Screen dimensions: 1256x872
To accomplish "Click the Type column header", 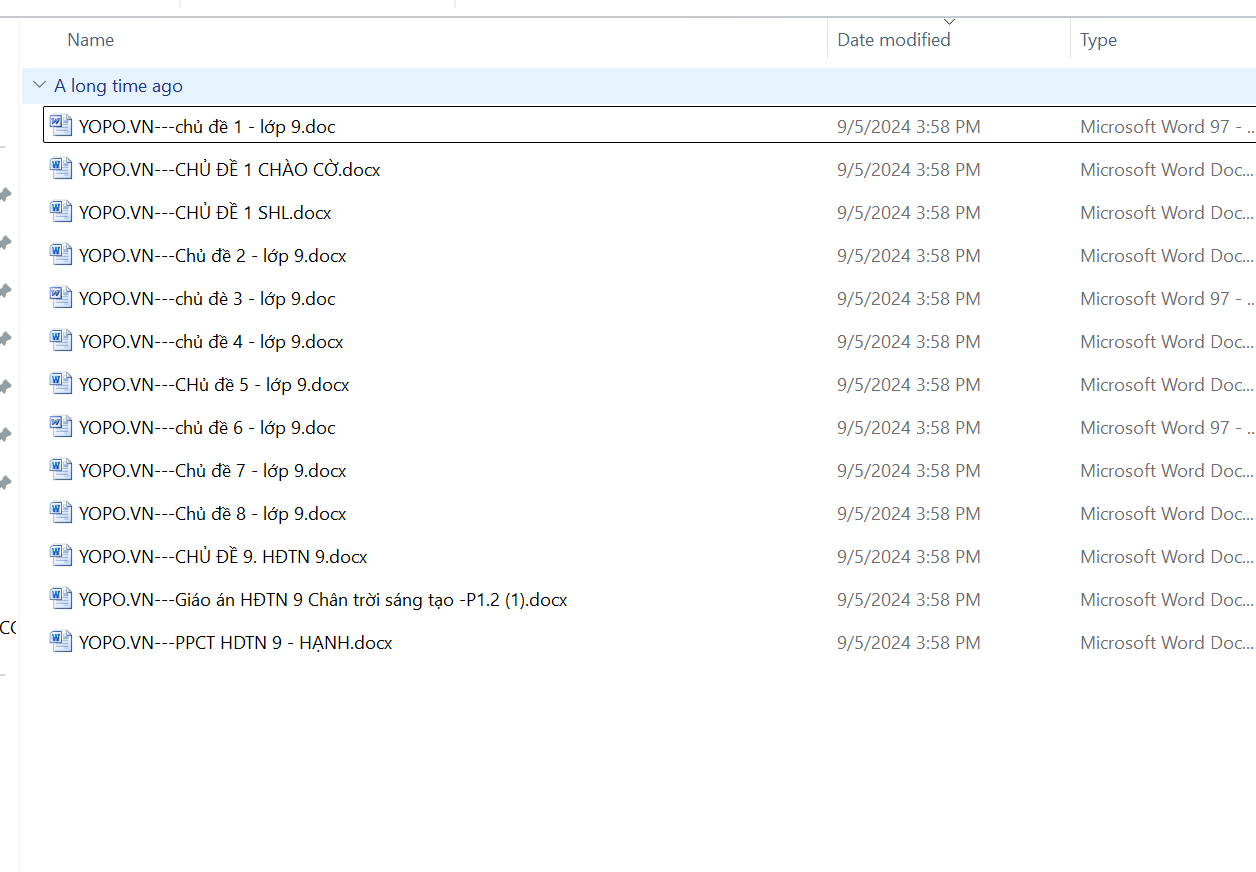I will 1098,40.
